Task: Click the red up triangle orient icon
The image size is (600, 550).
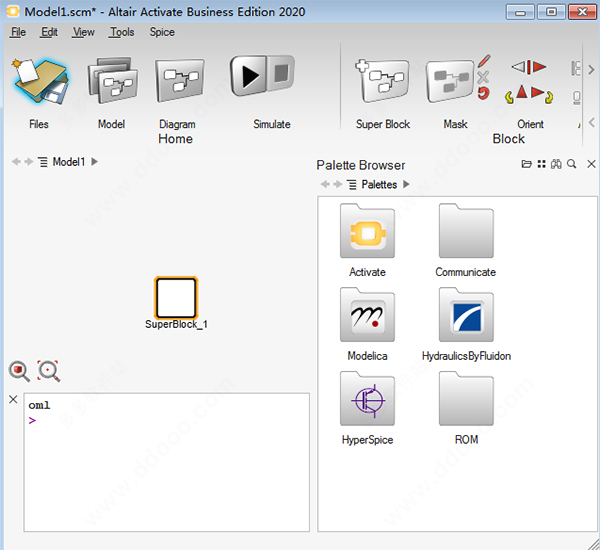Action: (522, 92)
